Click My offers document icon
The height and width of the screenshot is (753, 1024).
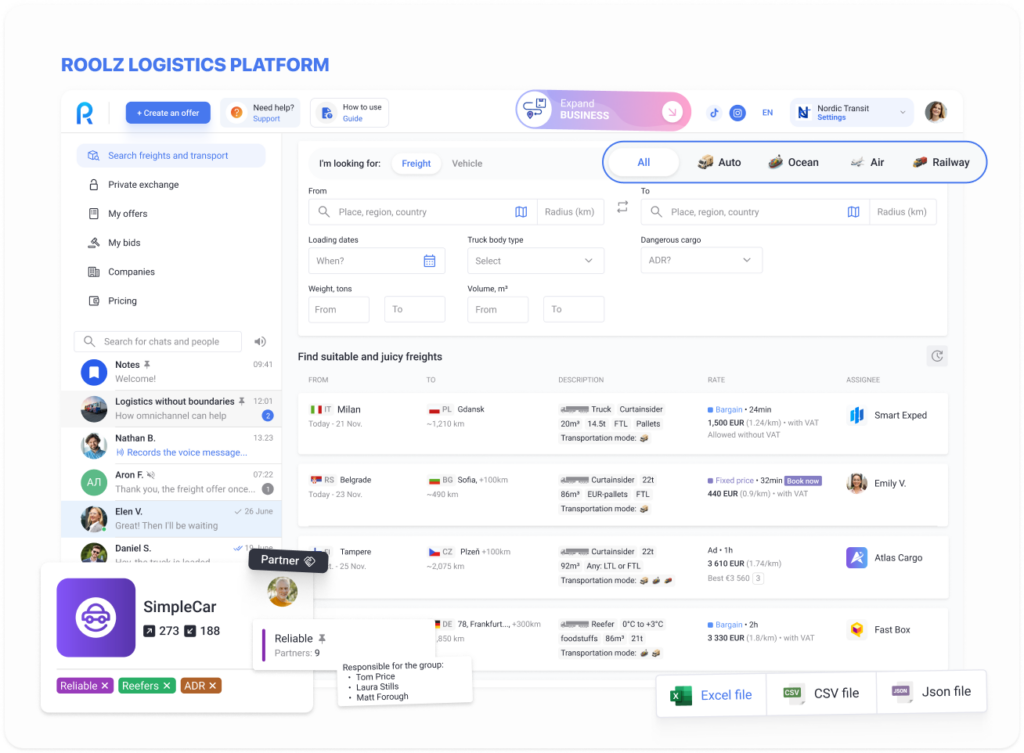tap(93, 214)
